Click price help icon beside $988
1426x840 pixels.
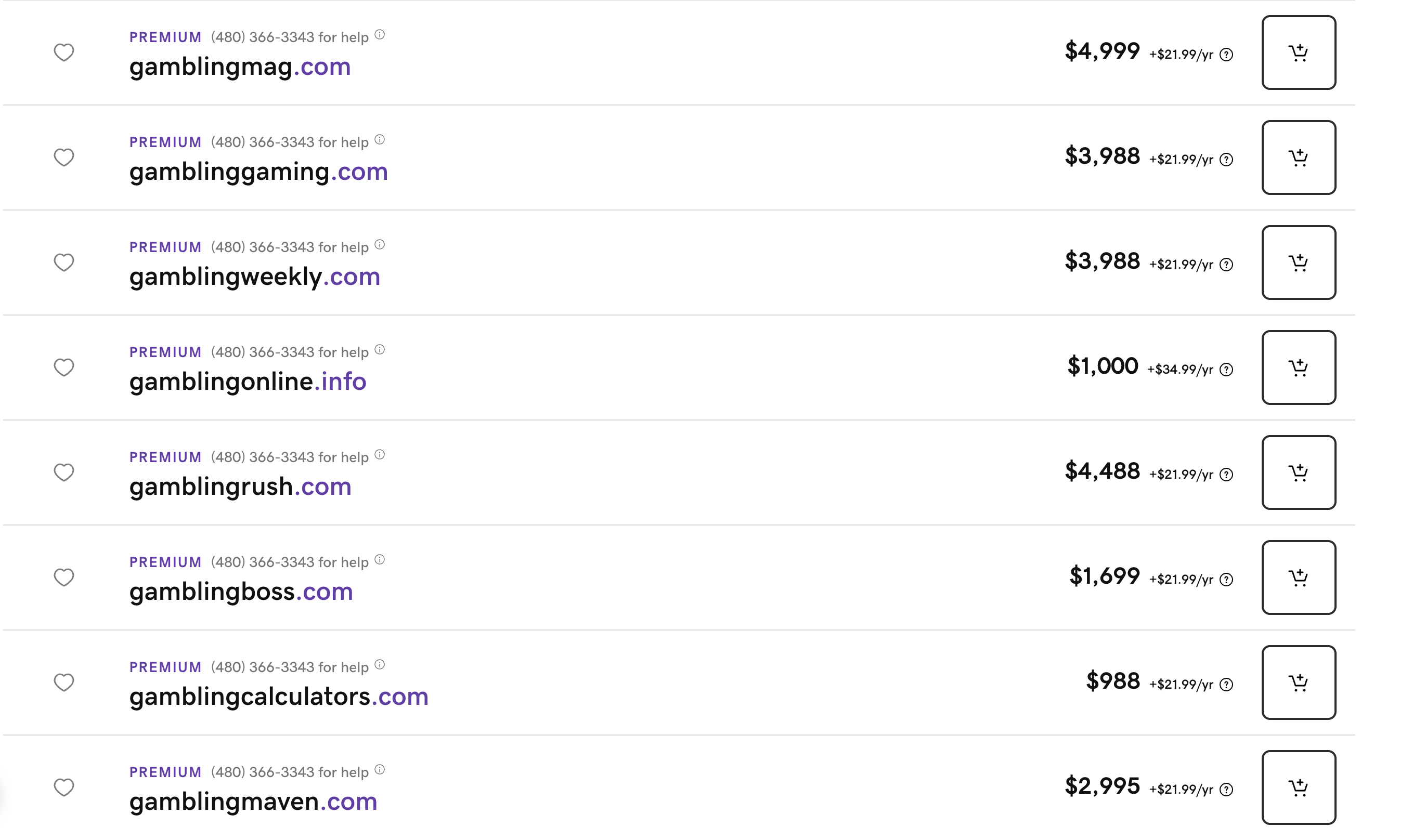1226,685
